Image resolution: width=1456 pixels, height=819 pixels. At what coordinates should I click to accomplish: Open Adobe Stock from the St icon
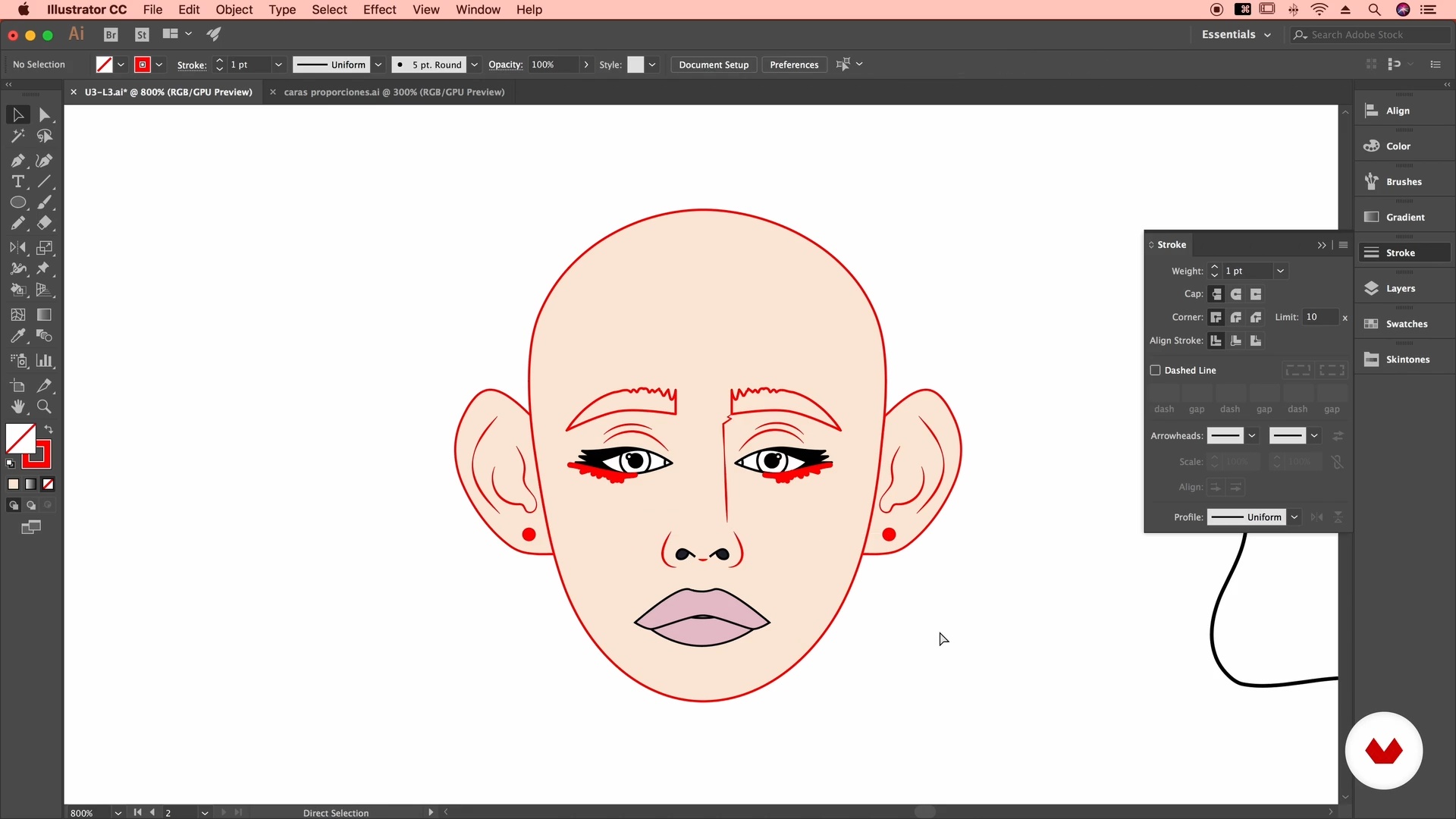click(x=142, y=35)
